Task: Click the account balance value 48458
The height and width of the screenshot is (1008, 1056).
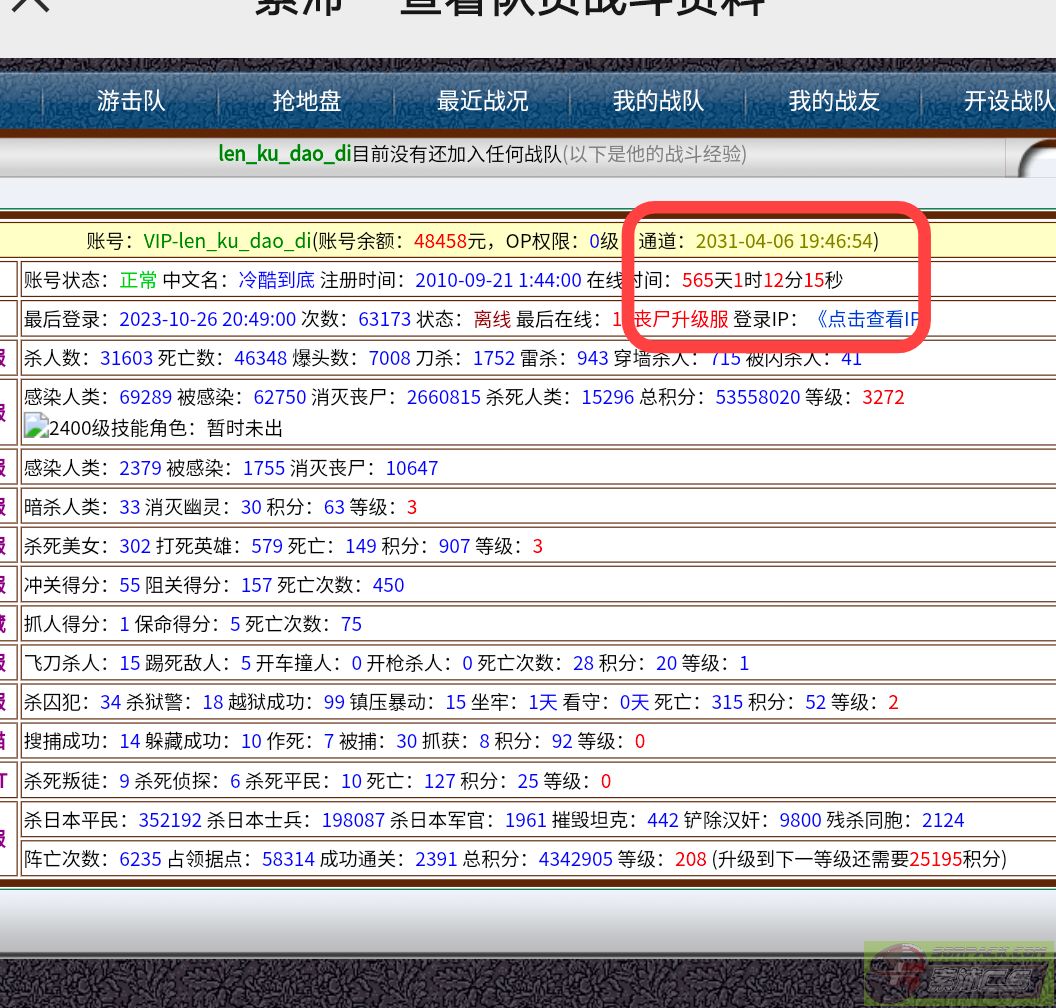Action: 441,241
